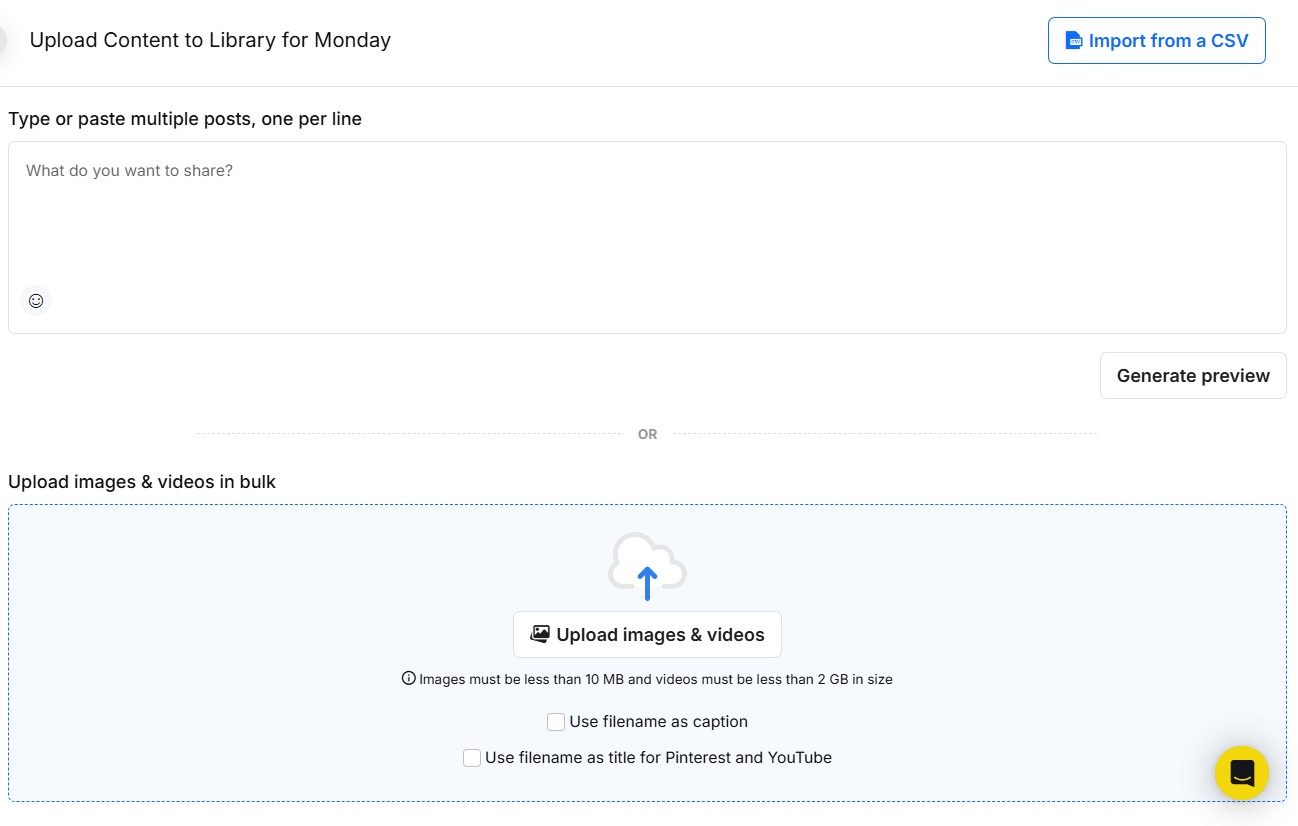This screenshot has width=1298, height=826.
Task: Click the smiley face icon below the post box
Action: [36, 300]
